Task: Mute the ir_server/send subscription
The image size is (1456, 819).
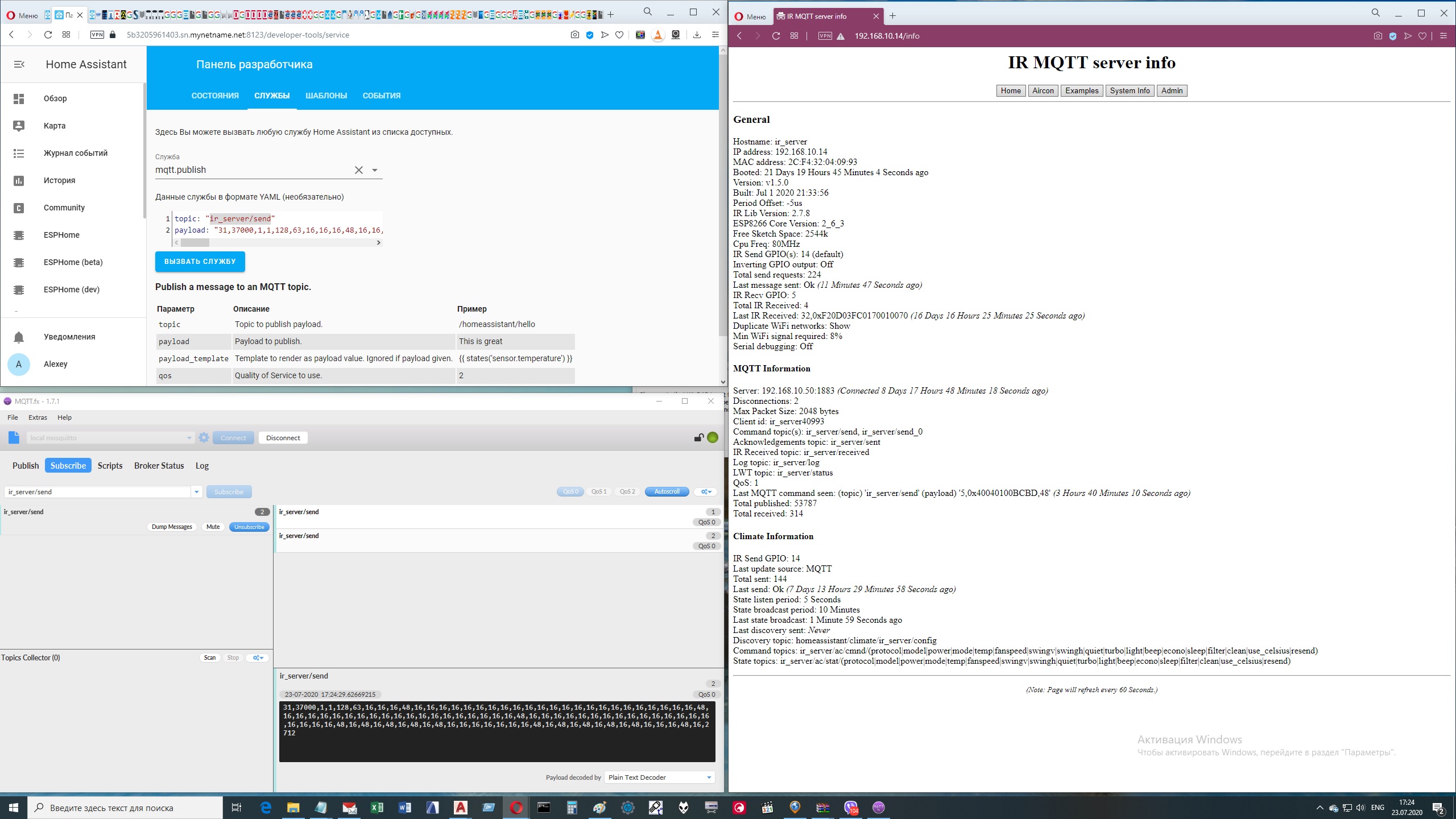Action: [213, 527]
